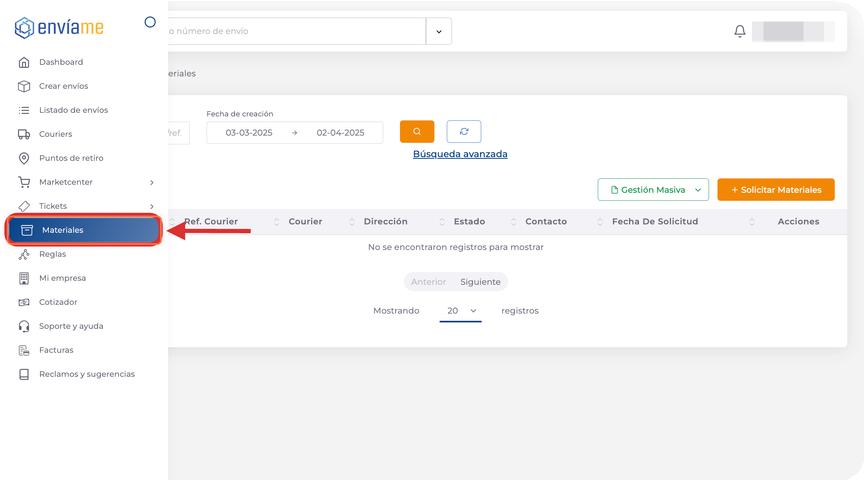
Task: Open the Gestión Masiva dropdown
Action: pyautogui.click(x=653, y=190)
